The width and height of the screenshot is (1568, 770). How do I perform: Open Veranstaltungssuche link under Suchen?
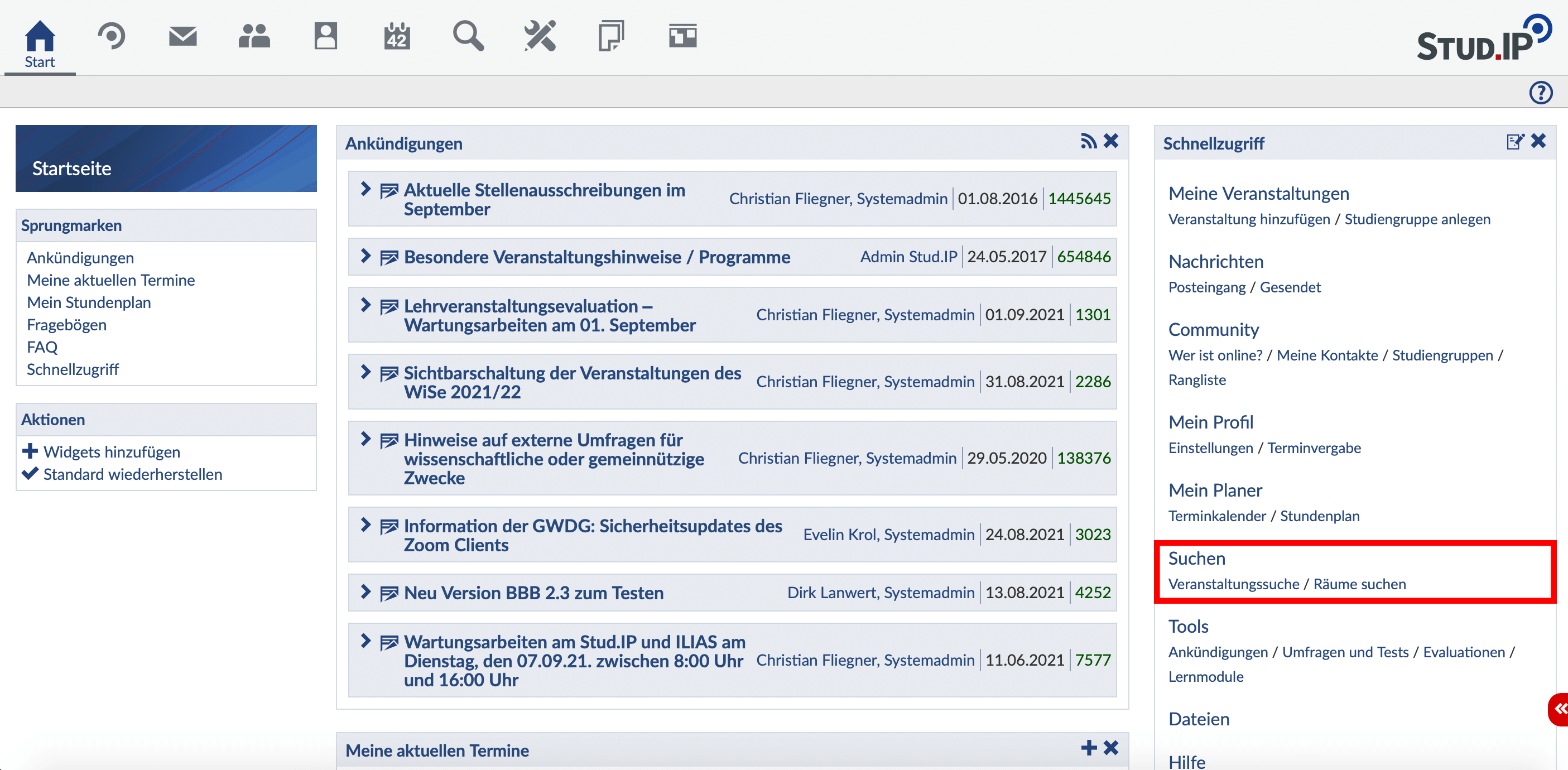[x=1233, y=584]
